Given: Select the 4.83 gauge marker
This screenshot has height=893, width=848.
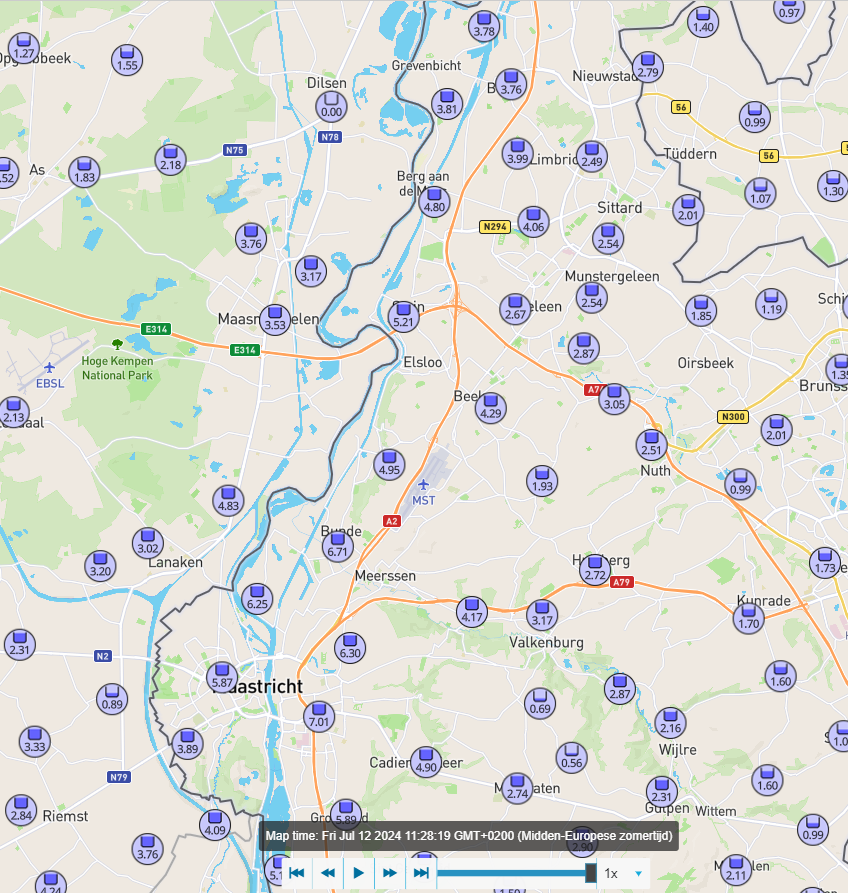Looking at the screenshot, I should (228, 501).
